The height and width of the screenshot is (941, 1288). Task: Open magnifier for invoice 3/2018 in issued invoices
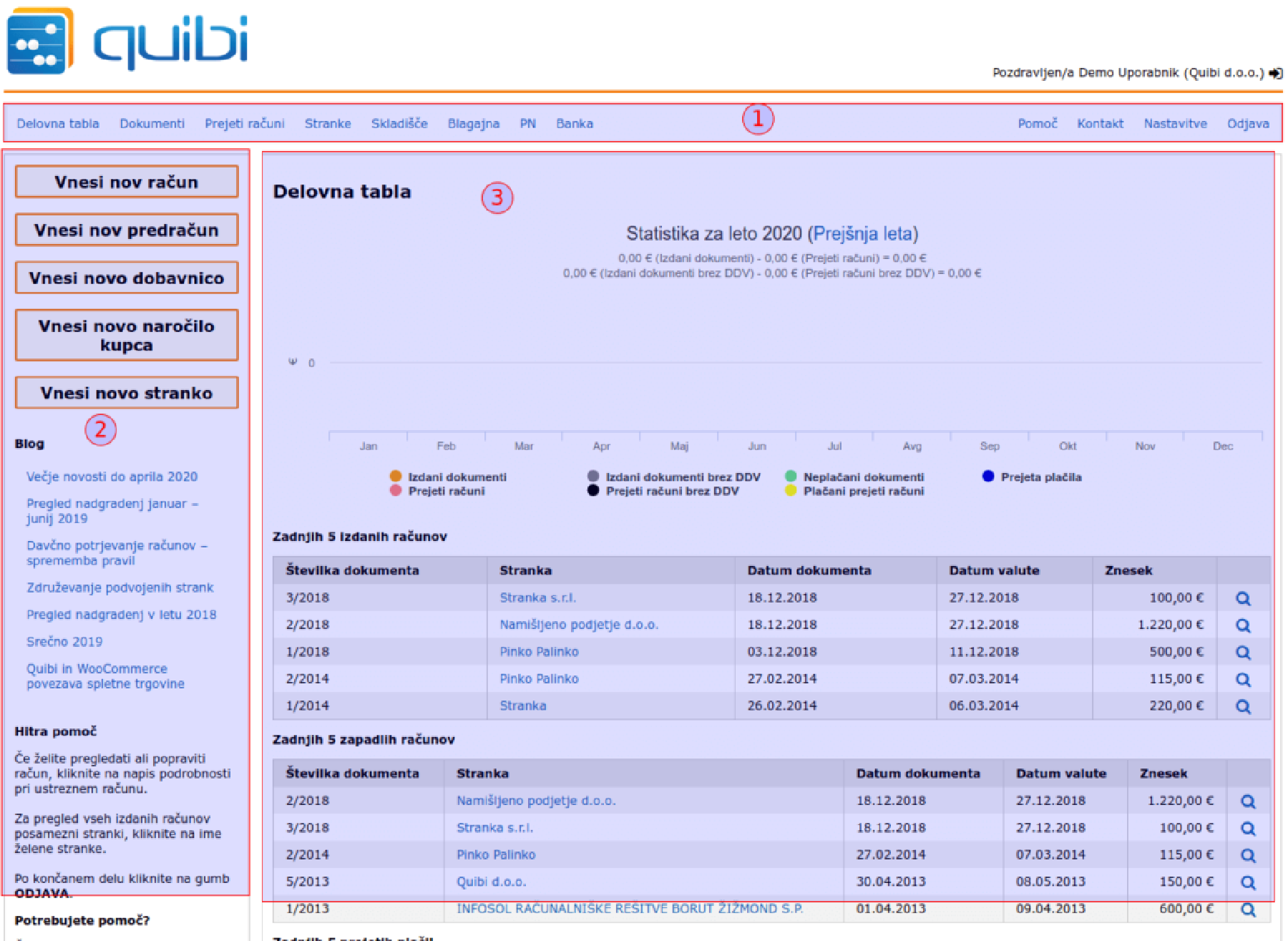click(x=1243, y=599)
